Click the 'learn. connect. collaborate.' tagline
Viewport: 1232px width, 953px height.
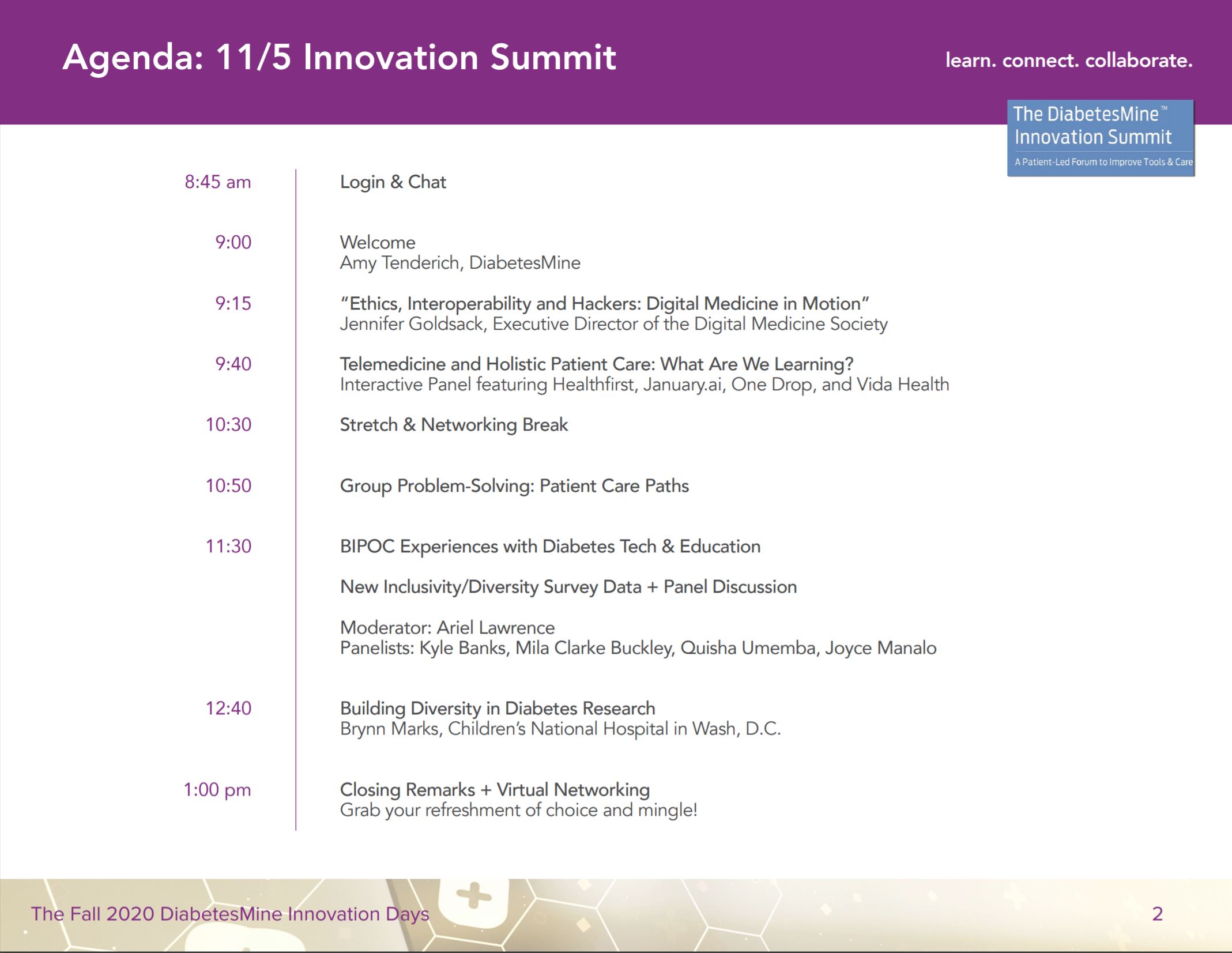coord(1068,61)
